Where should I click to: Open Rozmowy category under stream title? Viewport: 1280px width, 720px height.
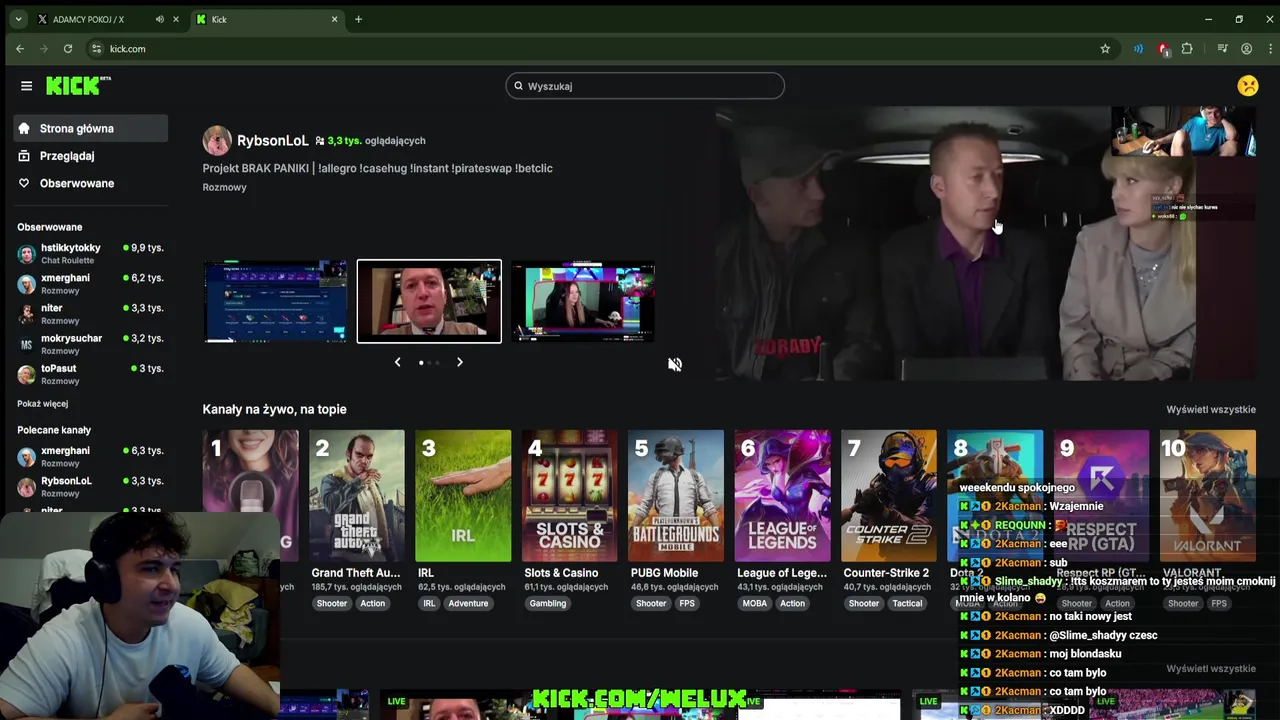coord(224,187)
